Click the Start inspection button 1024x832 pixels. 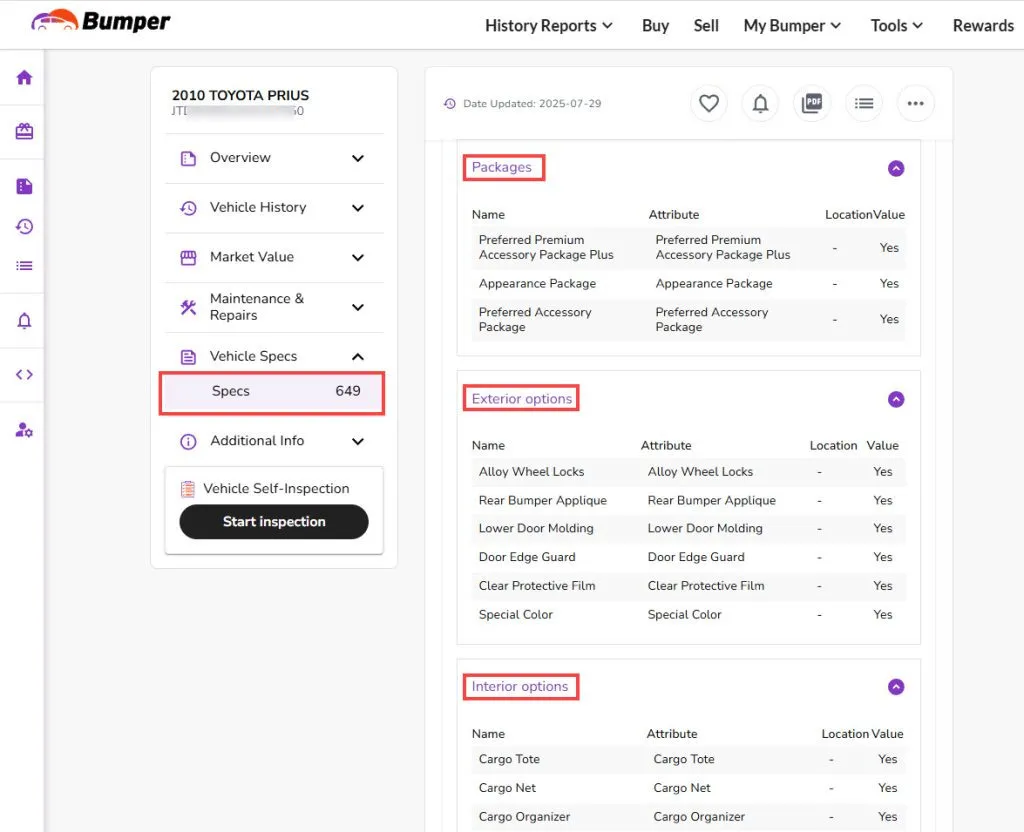[x=274, y=522]
